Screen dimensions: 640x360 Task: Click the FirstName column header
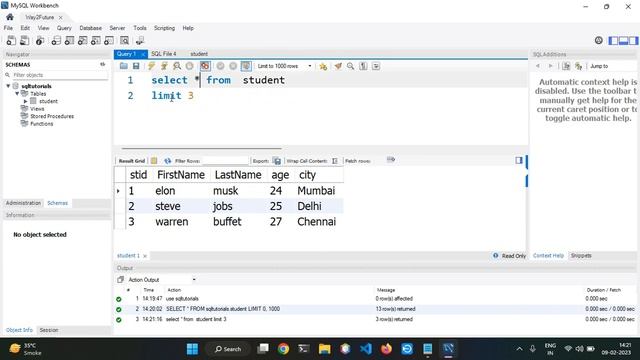[181, 175]
